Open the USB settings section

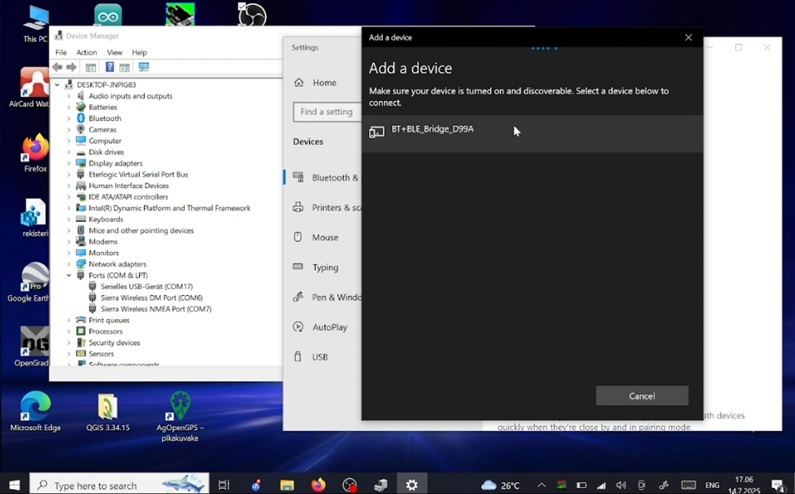(319, 357)
